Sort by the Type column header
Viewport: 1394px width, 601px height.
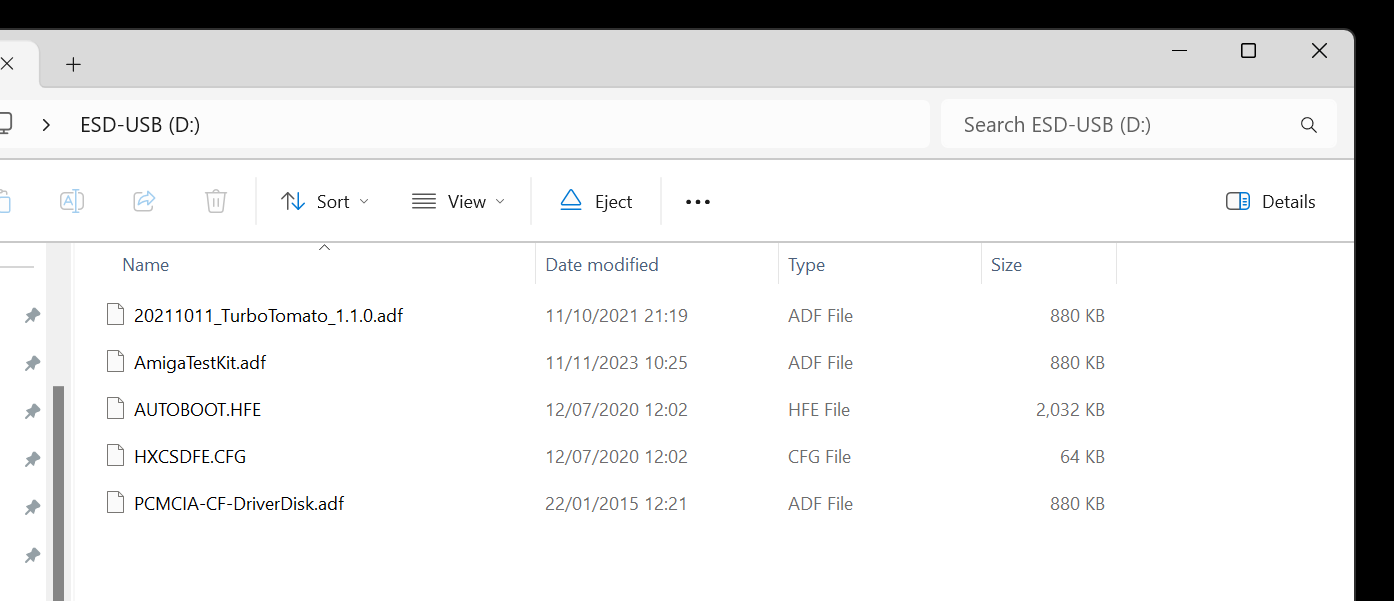[806, 265]
